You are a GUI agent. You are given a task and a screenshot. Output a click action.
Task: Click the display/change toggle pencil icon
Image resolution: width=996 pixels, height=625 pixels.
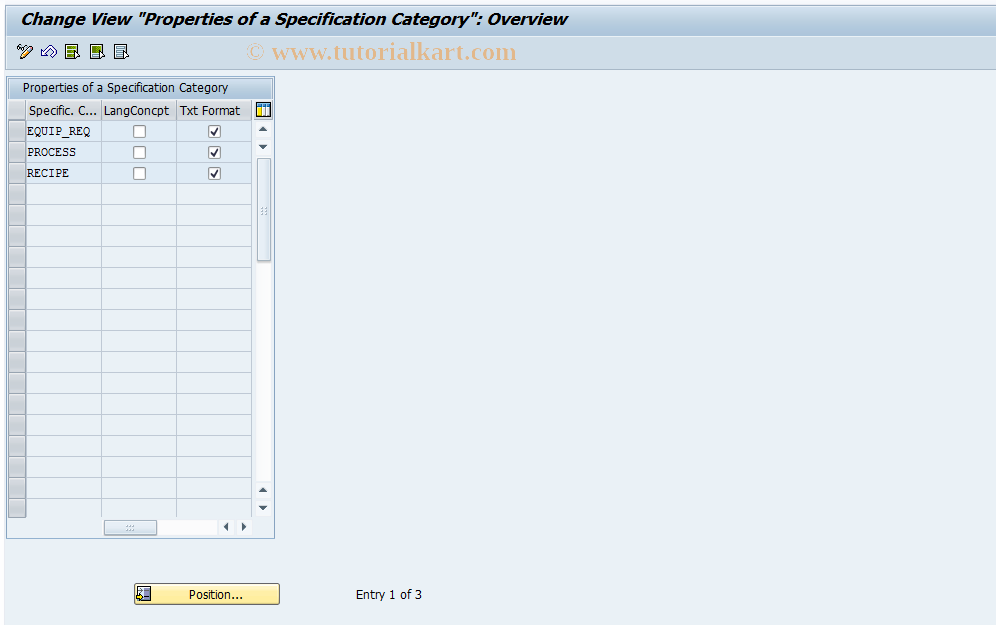25,51
